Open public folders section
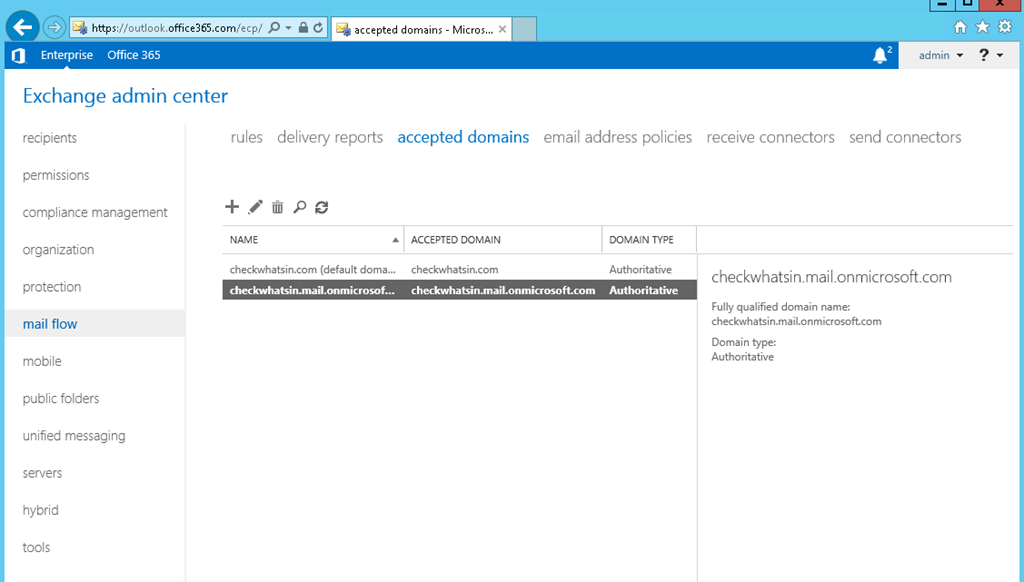 pyautogui.click(x=61, y=398)
